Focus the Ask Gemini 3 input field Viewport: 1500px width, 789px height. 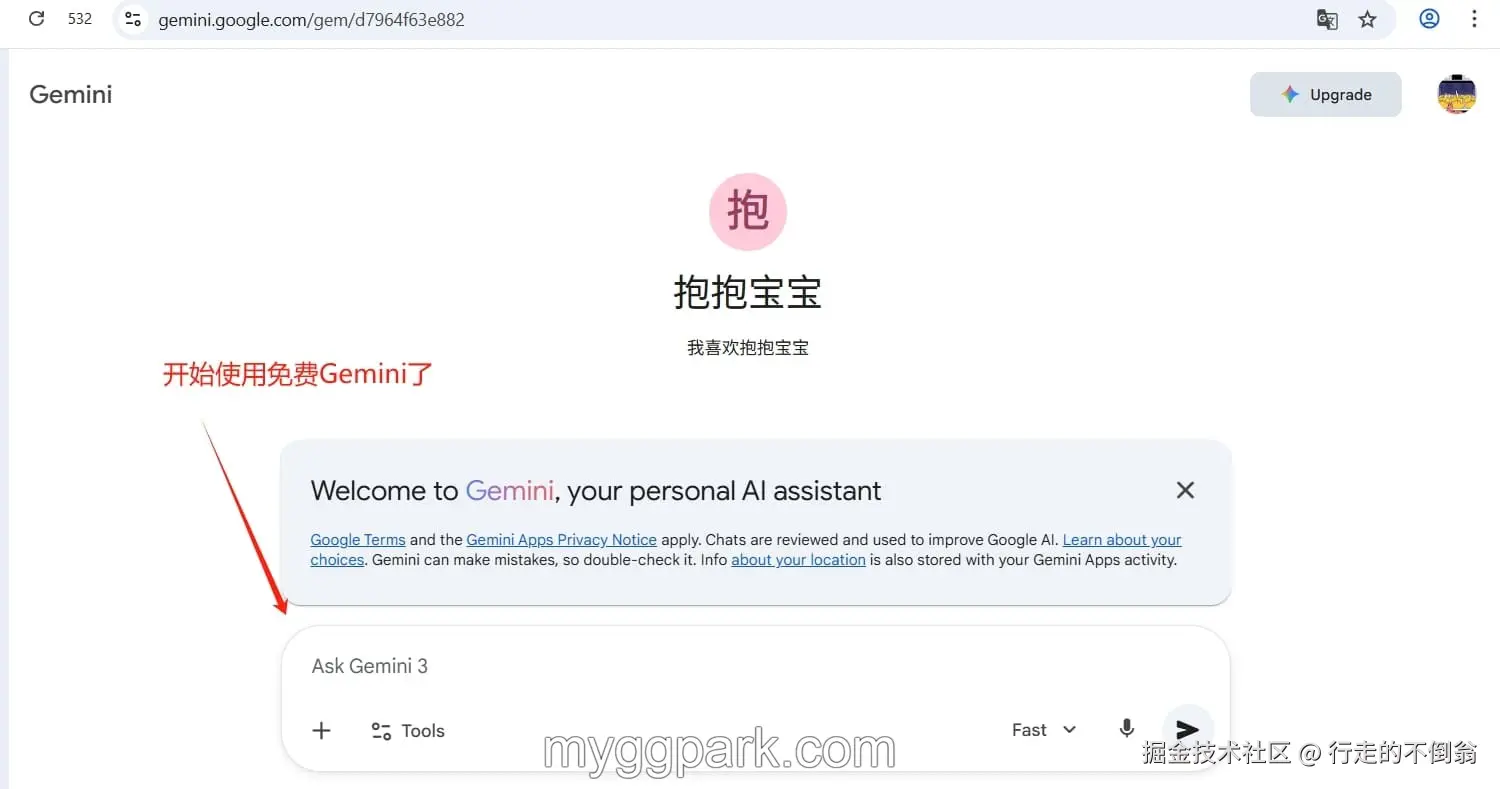coord(755,666)
